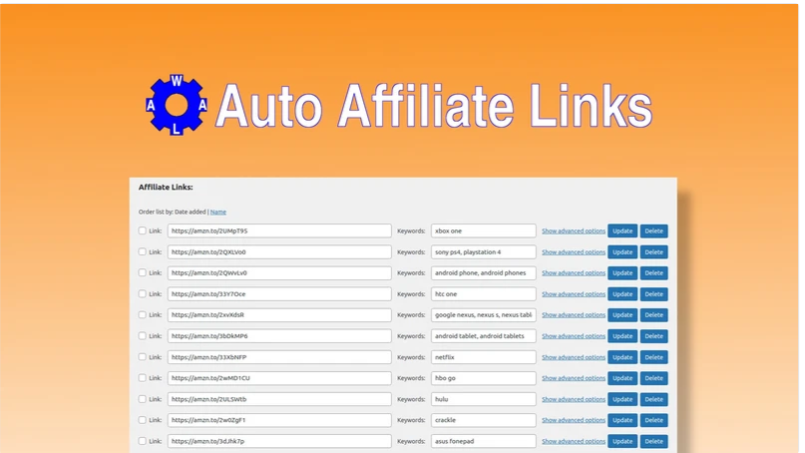Screen dimensions: 805x453
Task: Show advanced options for sony ps4
Action: click(x=573, y=252)
